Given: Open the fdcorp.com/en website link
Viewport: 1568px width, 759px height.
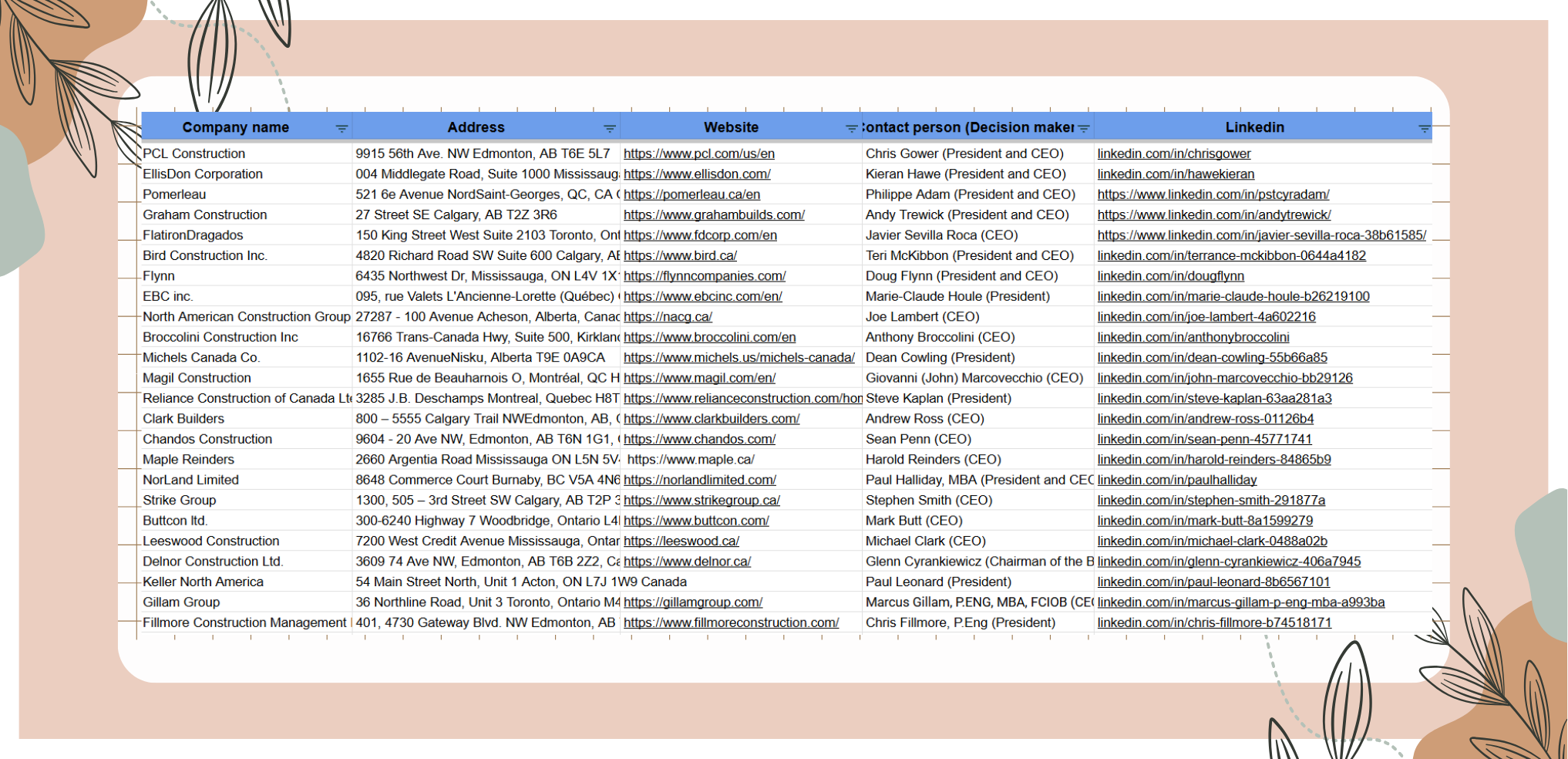Looking at the screenshot, I should pos(700,235).
